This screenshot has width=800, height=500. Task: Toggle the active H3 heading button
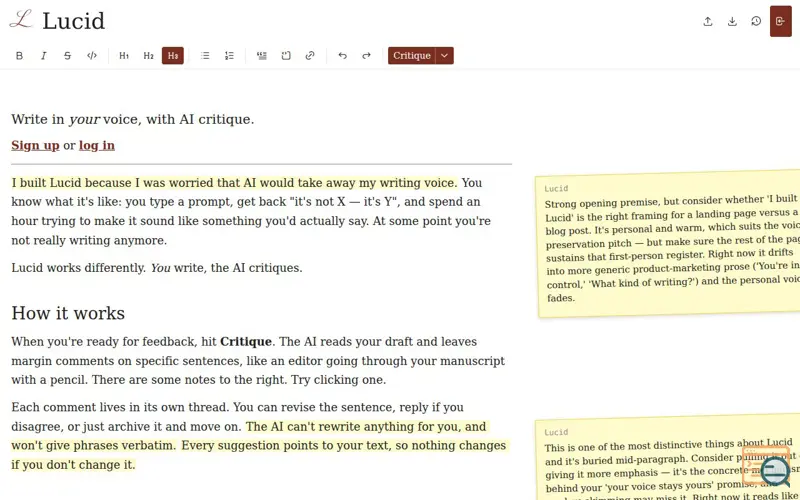coord(173,56)
